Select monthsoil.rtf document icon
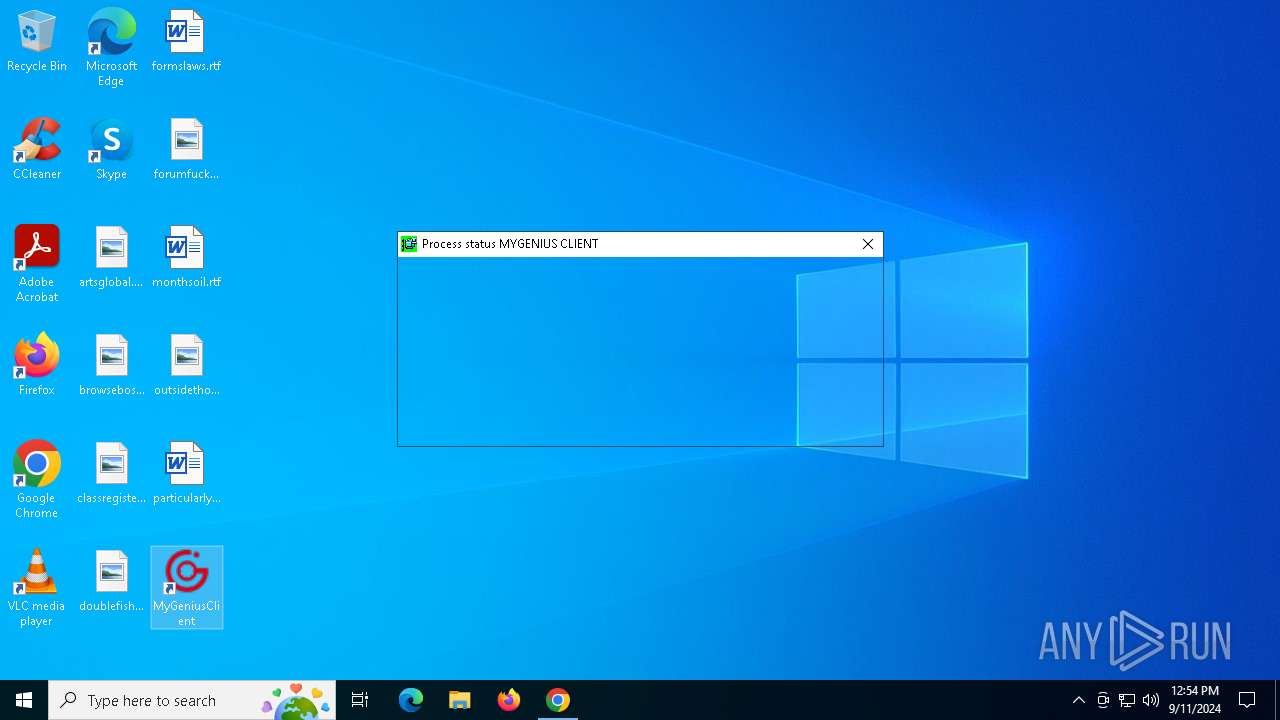Image resolution: width=1280 pixels, height=720 pixels. (x=186, y=258)
